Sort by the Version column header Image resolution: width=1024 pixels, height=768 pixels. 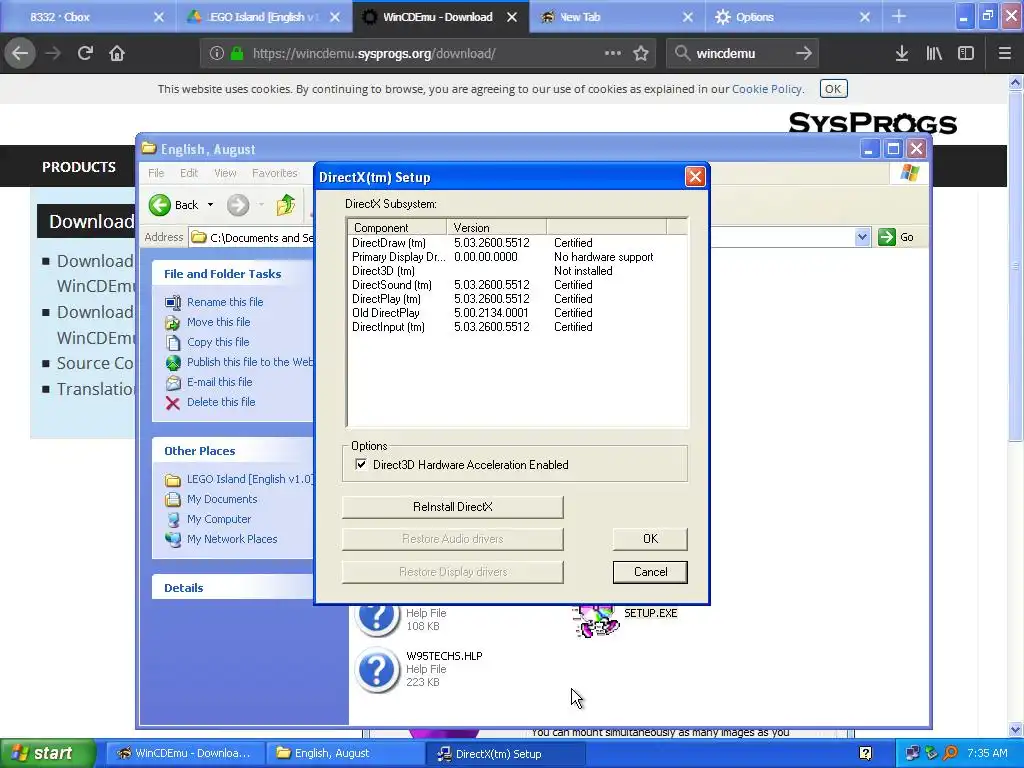coord(496,227)
